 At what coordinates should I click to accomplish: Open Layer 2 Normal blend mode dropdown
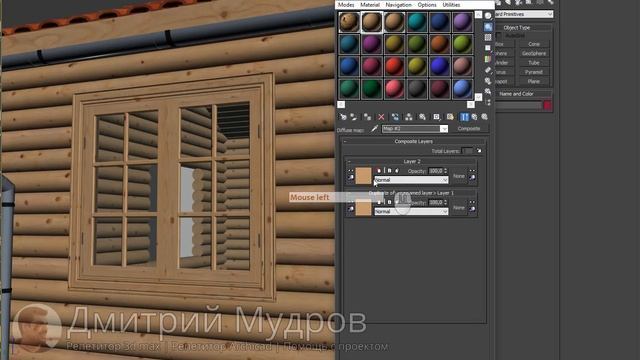(411, 180)
